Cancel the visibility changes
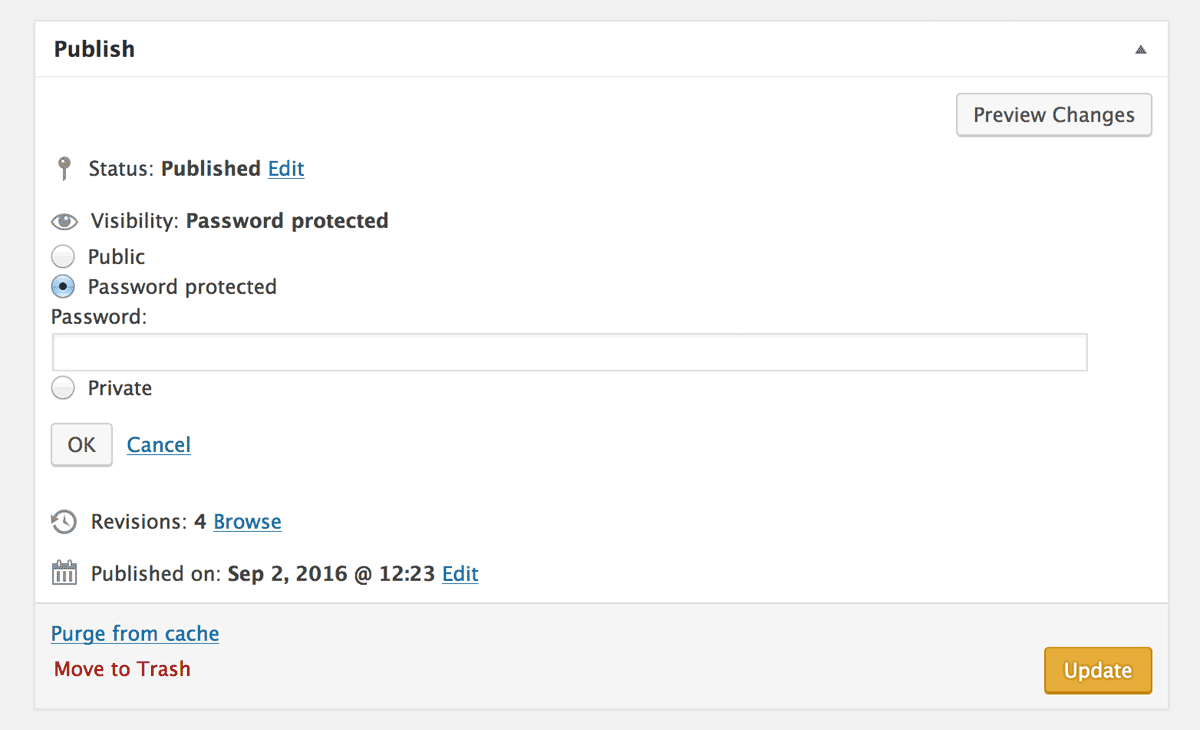This screenshot has height=730, width=1200. point(159,445)
